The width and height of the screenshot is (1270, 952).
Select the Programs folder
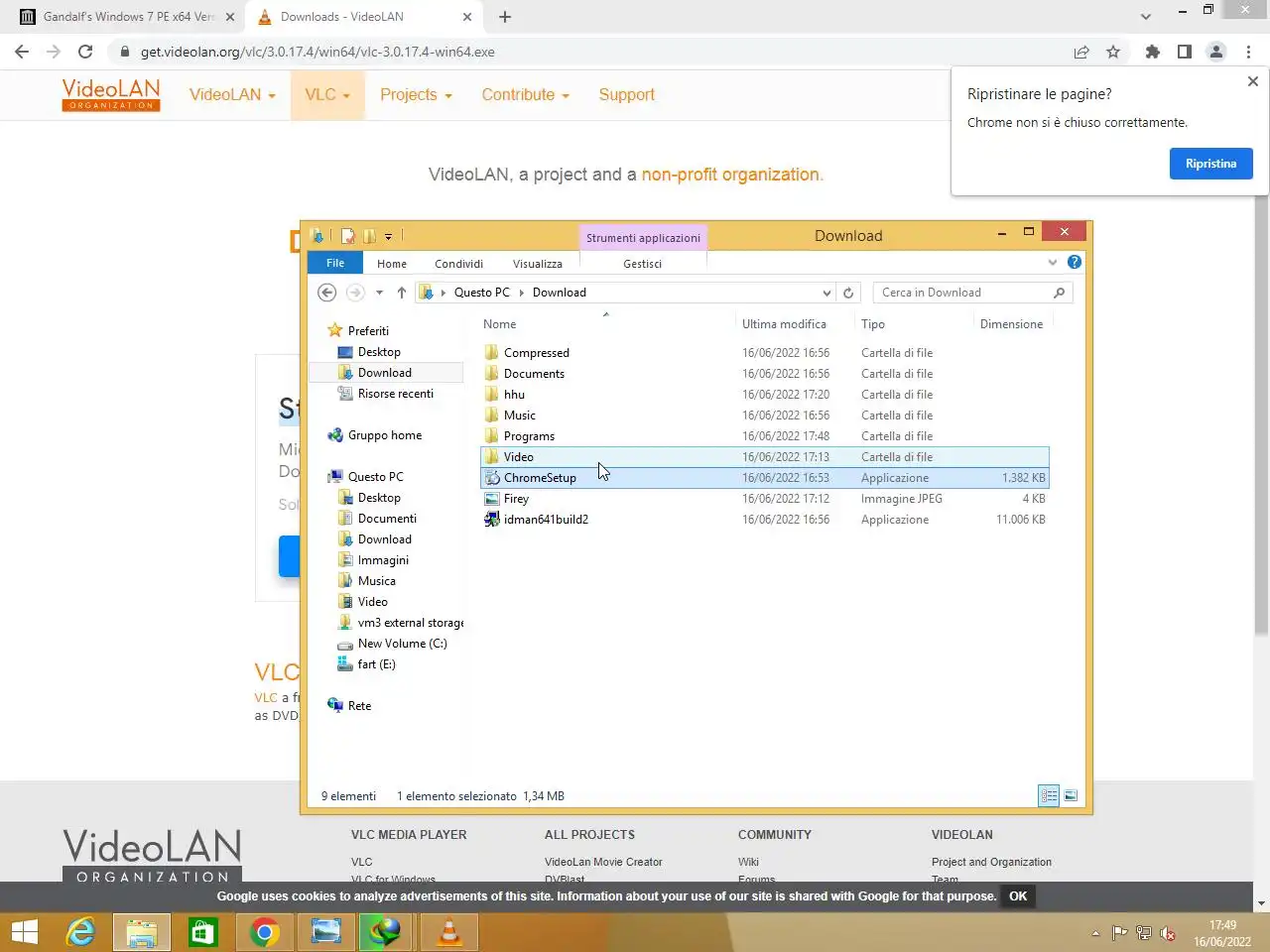(529, 436)
